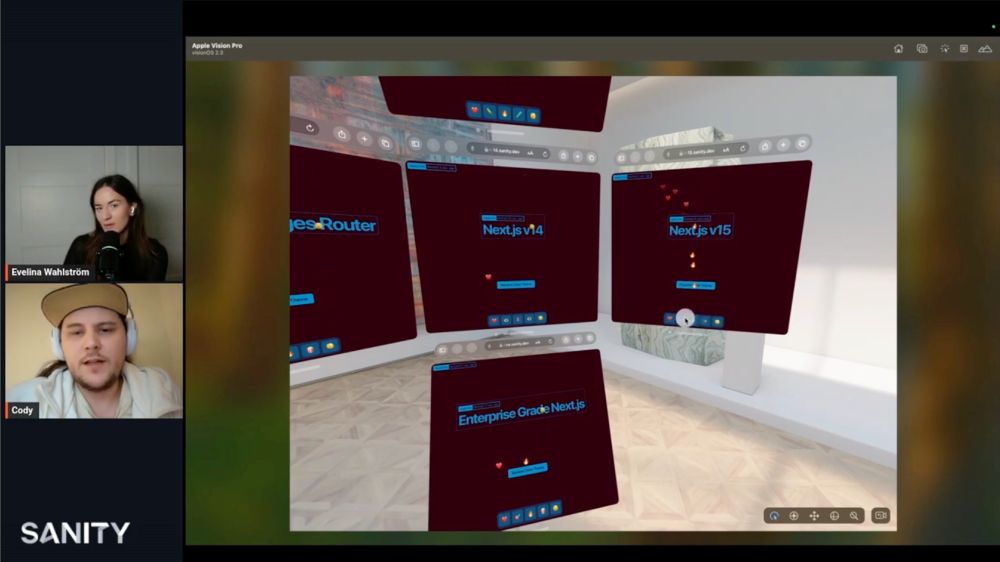1000x562 pixels.
Task: Click address bar of Next.js v14 window
Action: [x=508, y=152]
